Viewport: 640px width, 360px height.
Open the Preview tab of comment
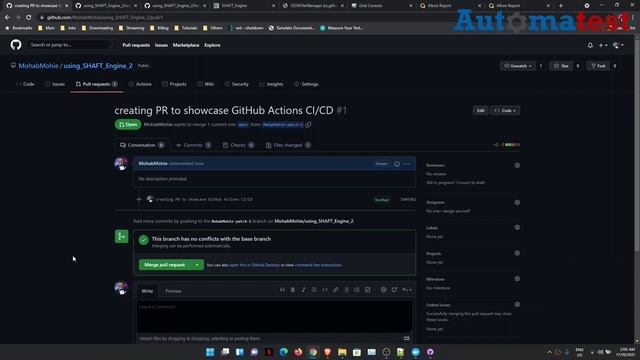click(x=173, y=291)
